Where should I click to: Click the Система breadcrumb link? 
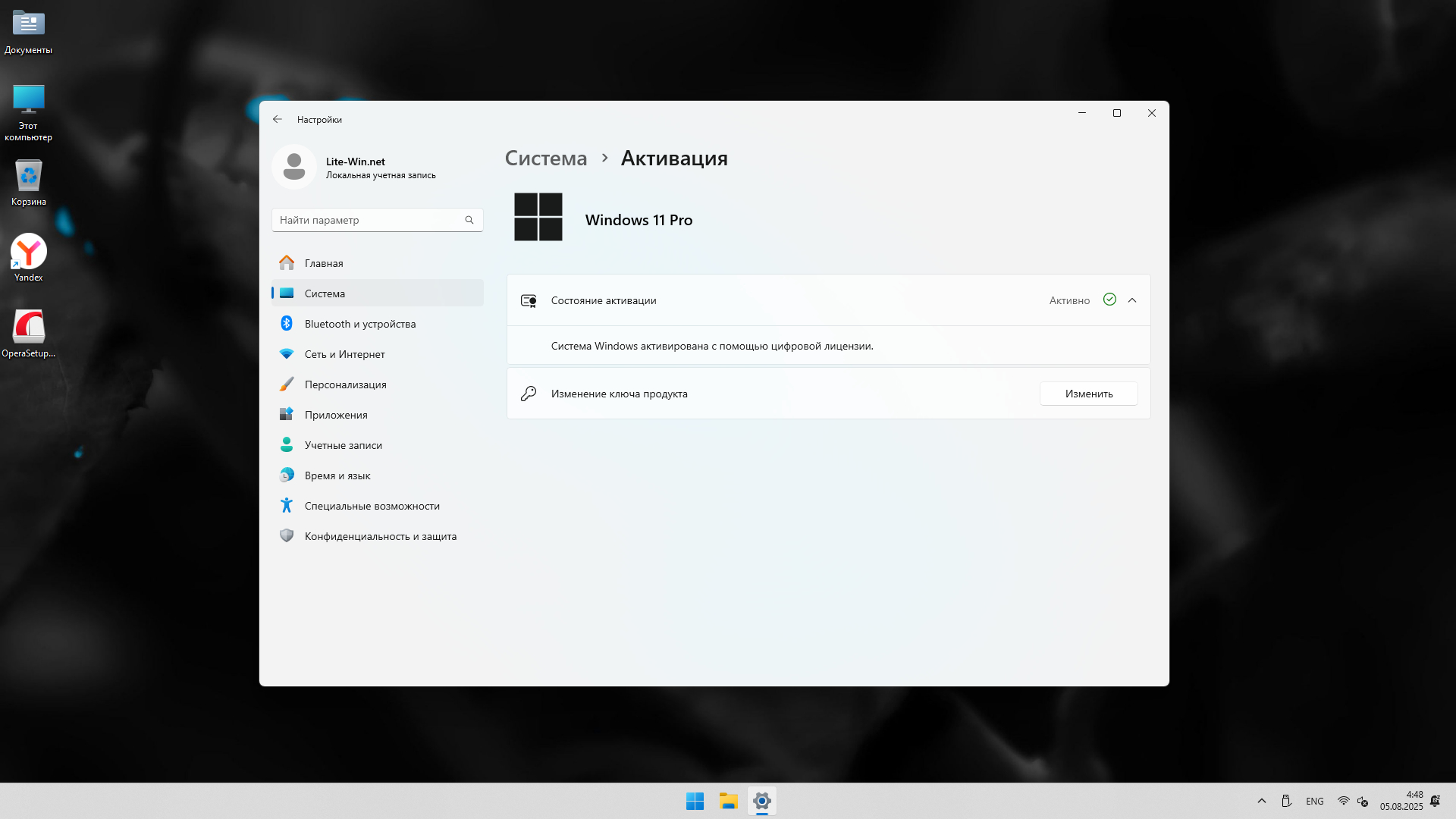546,158
